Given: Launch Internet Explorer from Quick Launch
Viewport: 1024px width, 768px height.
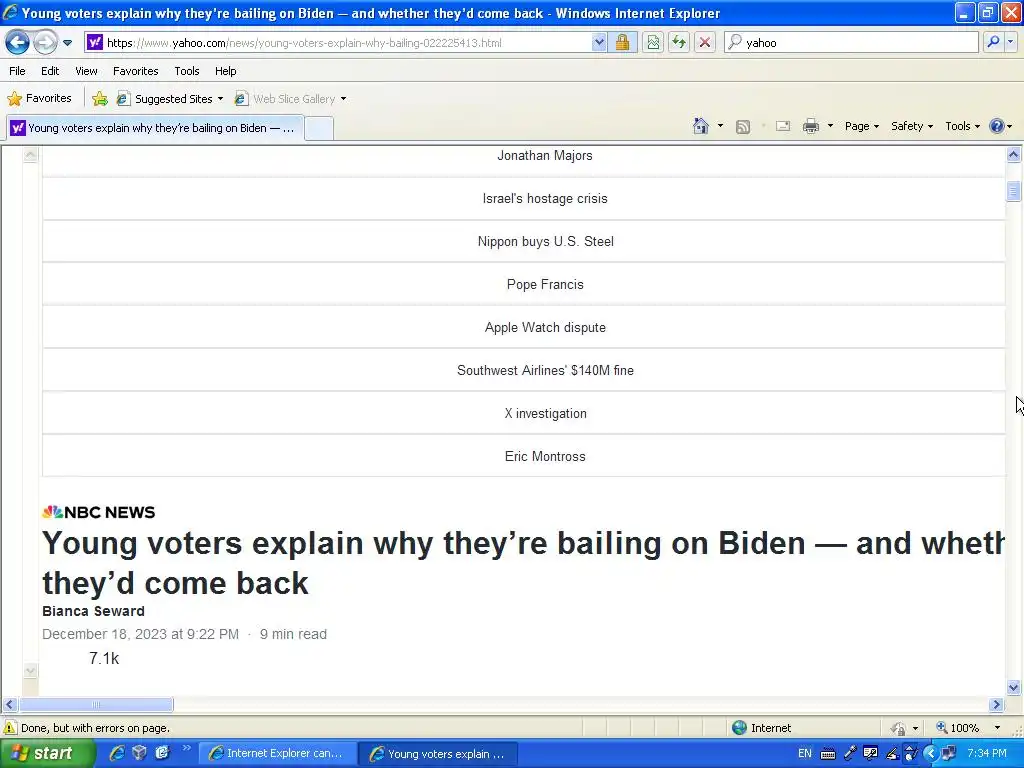Looking at the screenshot, I should coord(117,753).
